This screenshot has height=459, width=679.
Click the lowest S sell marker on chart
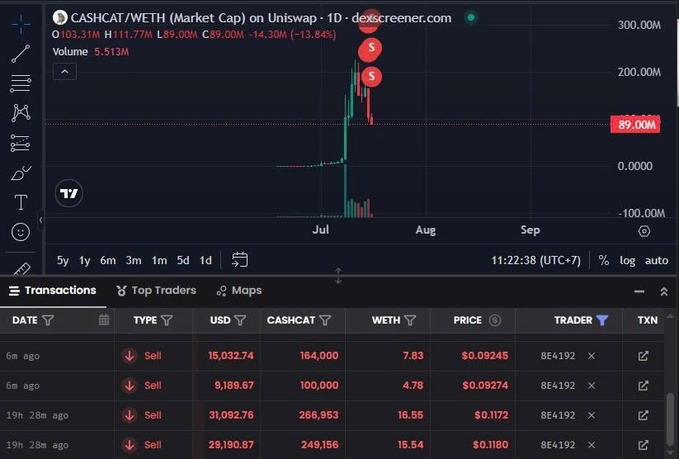pos(371,77)
